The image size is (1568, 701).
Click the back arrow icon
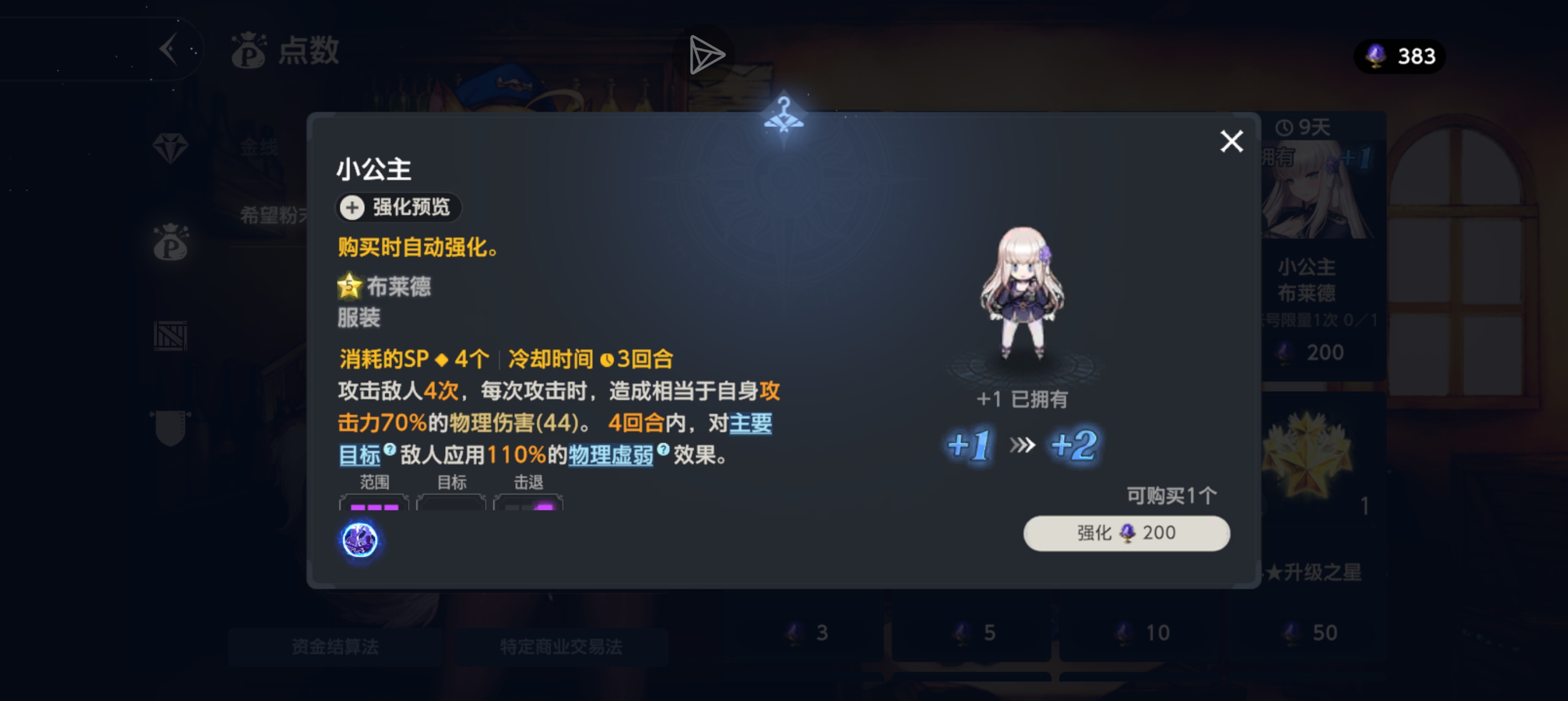169,50
